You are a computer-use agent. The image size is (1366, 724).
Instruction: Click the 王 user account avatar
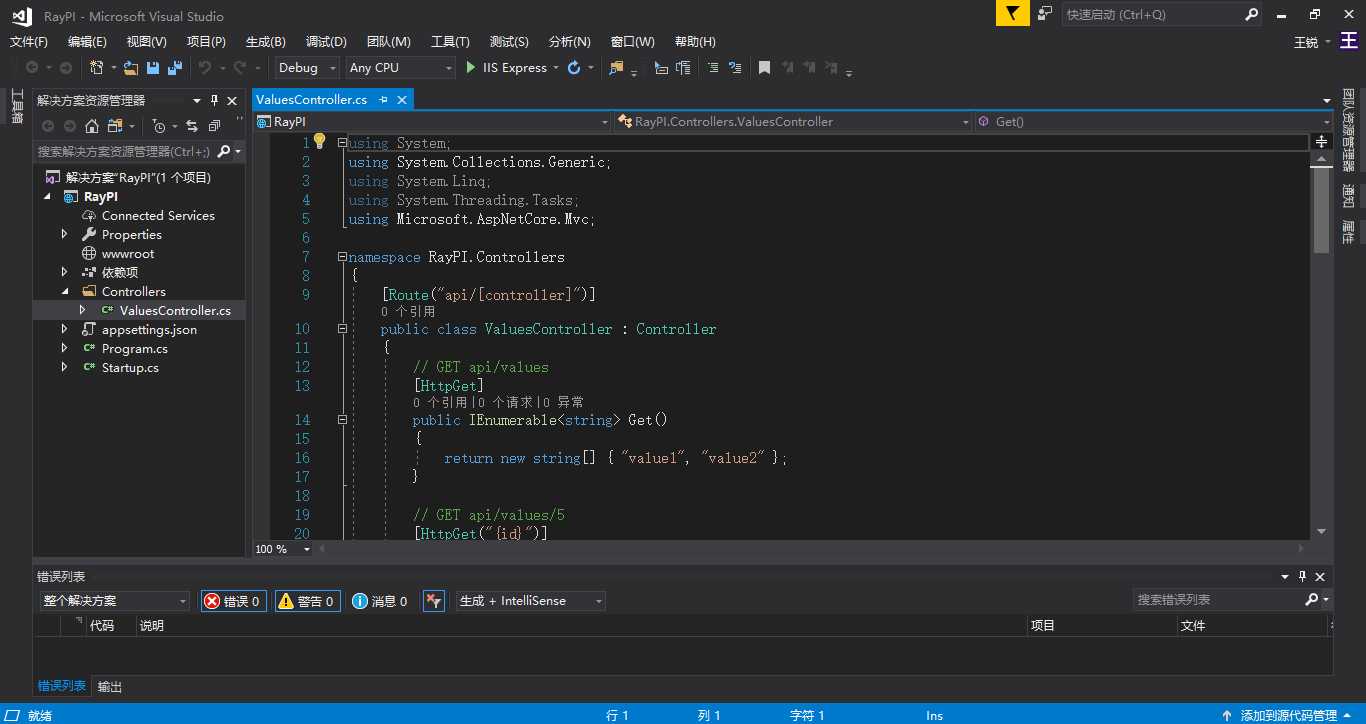pos(1350,41)
